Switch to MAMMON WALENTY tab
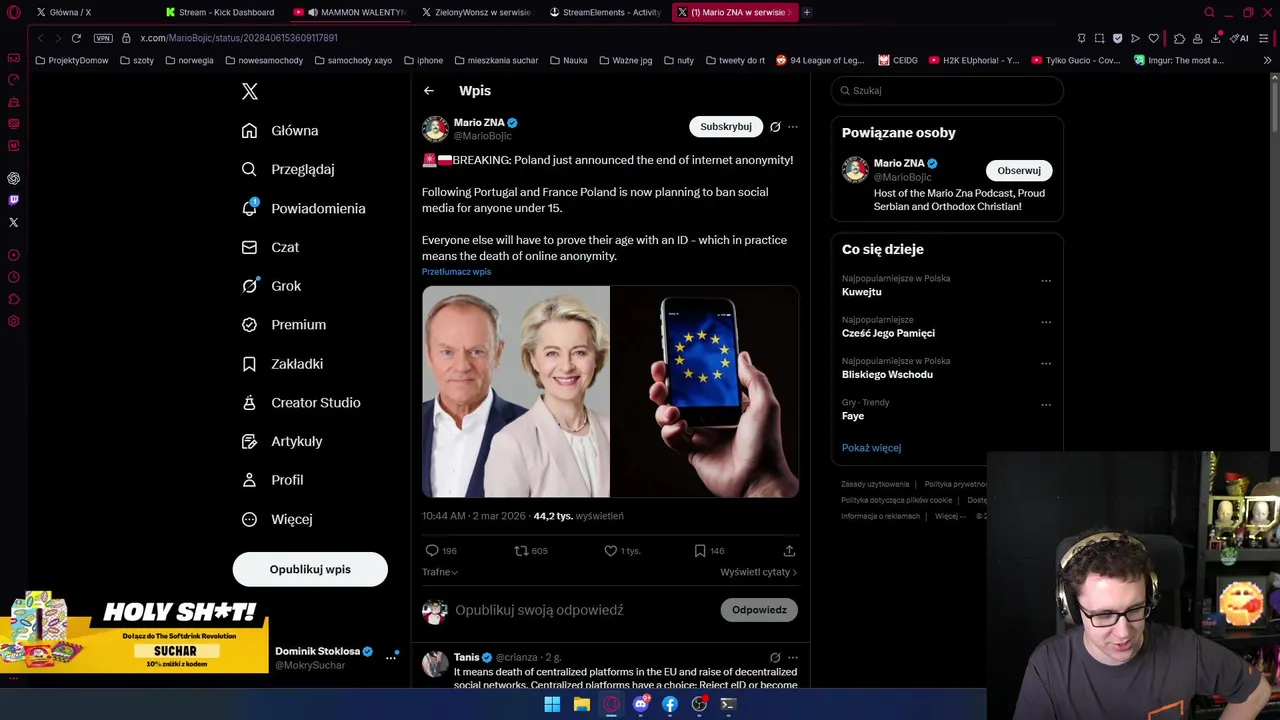 [x=350, y=12]
